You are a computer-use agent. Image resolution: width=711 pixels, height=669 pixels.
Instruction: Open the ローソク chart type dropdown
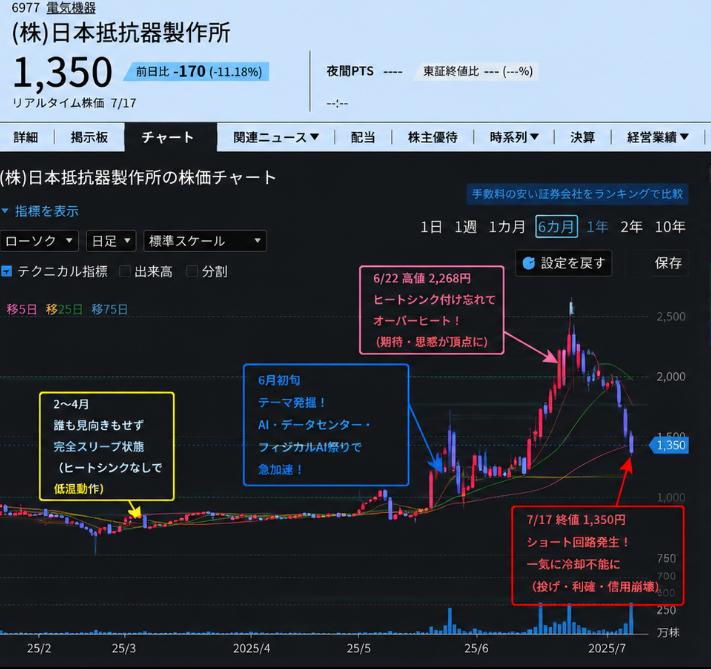[x=39, y=241]
